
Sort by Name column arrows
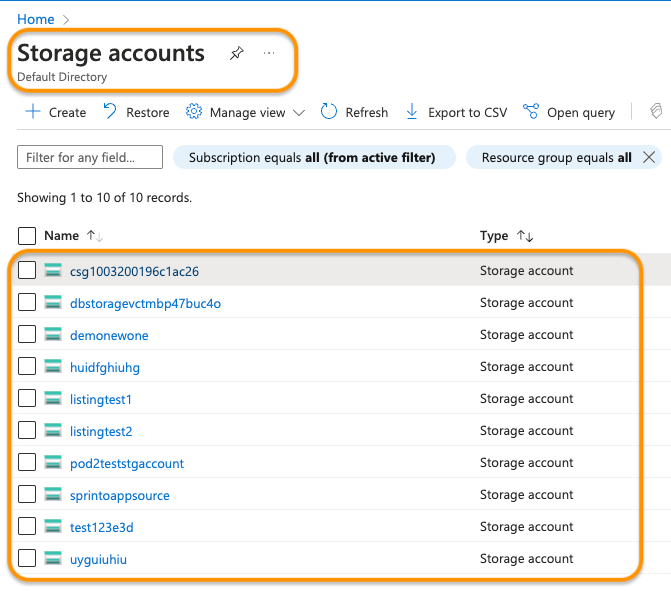(x=95, y=236)
